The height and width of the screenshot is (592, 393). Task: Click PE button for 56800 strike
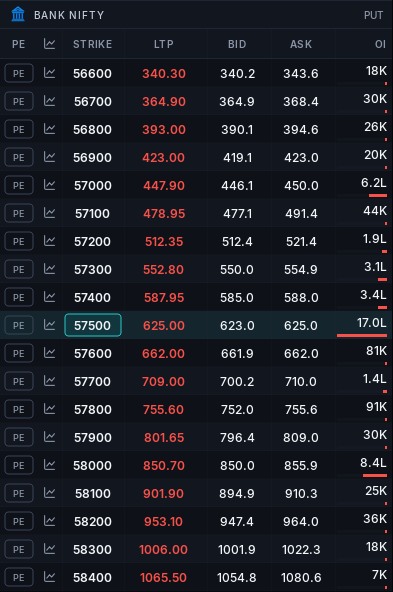(x=19, y=129)
